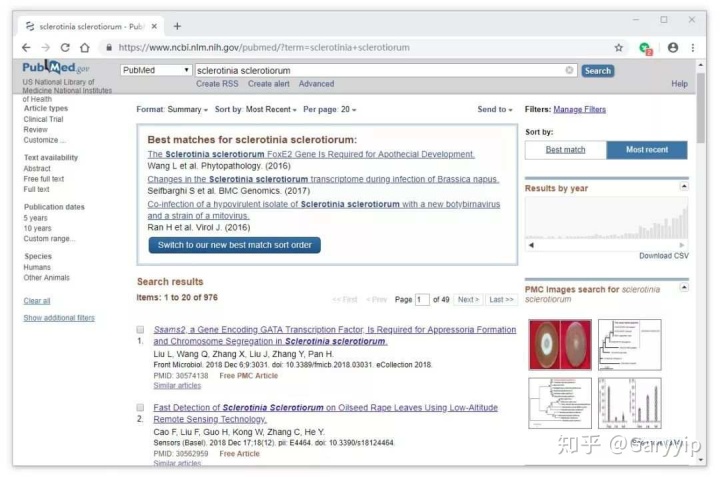Viewport: 720px width, 477px height.
Task: Click Similar articles under PMID 30574138
Action: coord(177,386)
